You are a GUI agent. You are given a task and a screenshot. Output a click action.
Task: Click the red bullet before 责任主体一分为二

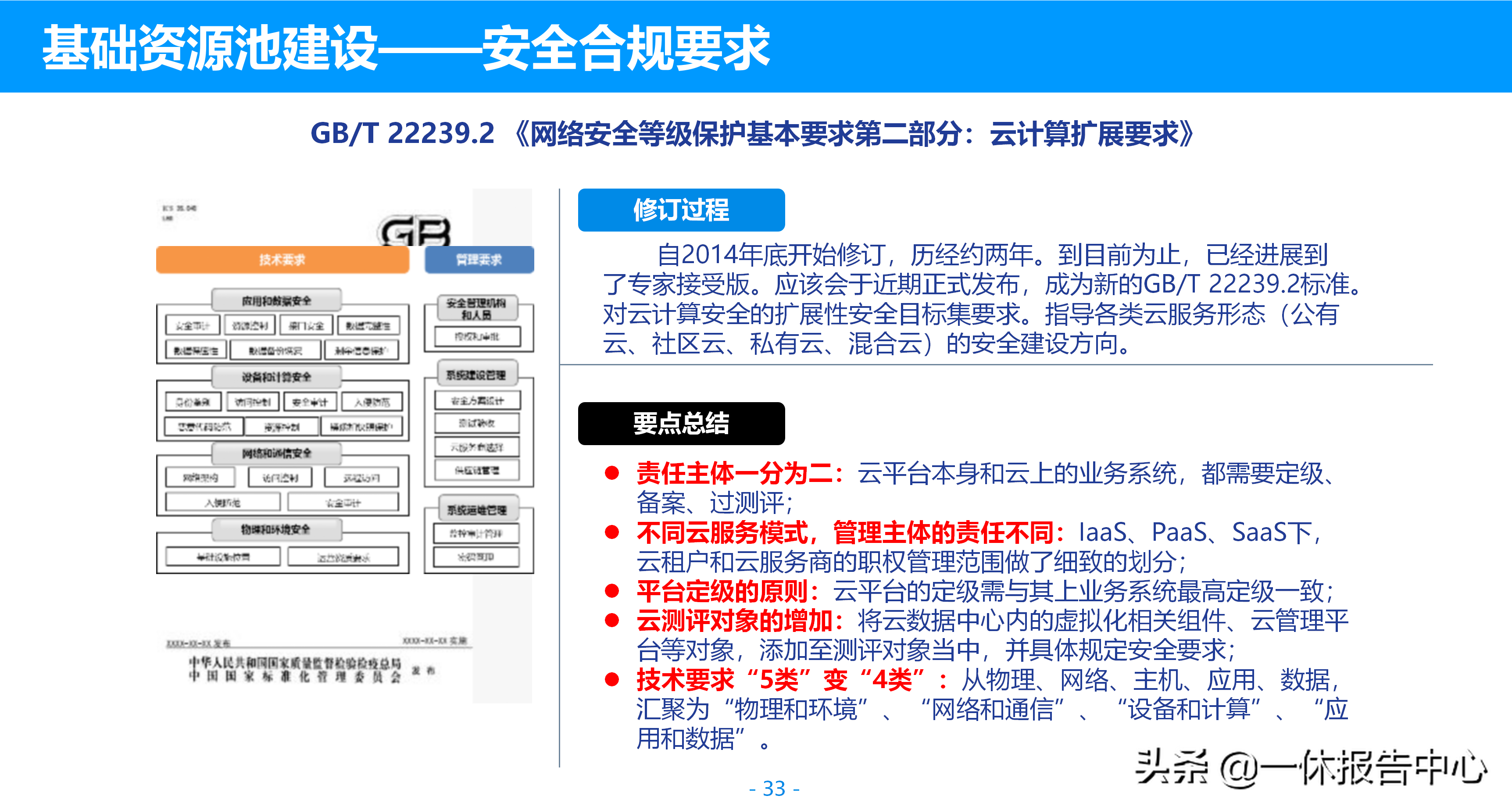[x=611, y=473]
